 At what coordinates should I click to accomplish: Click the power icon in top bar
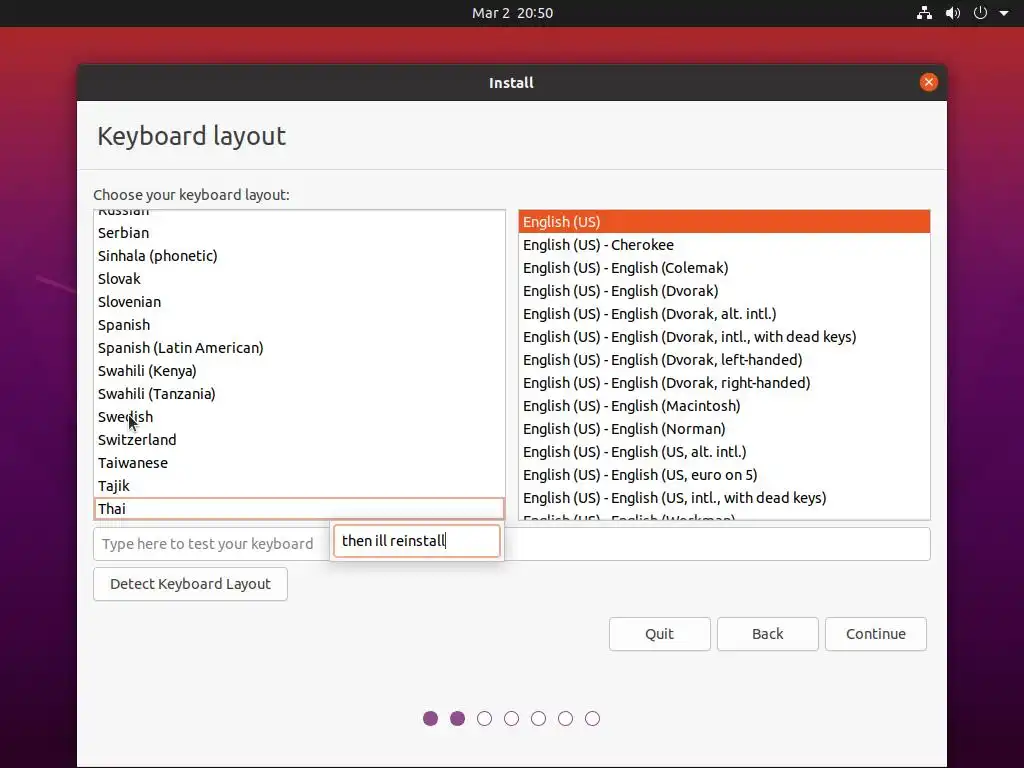980,13
